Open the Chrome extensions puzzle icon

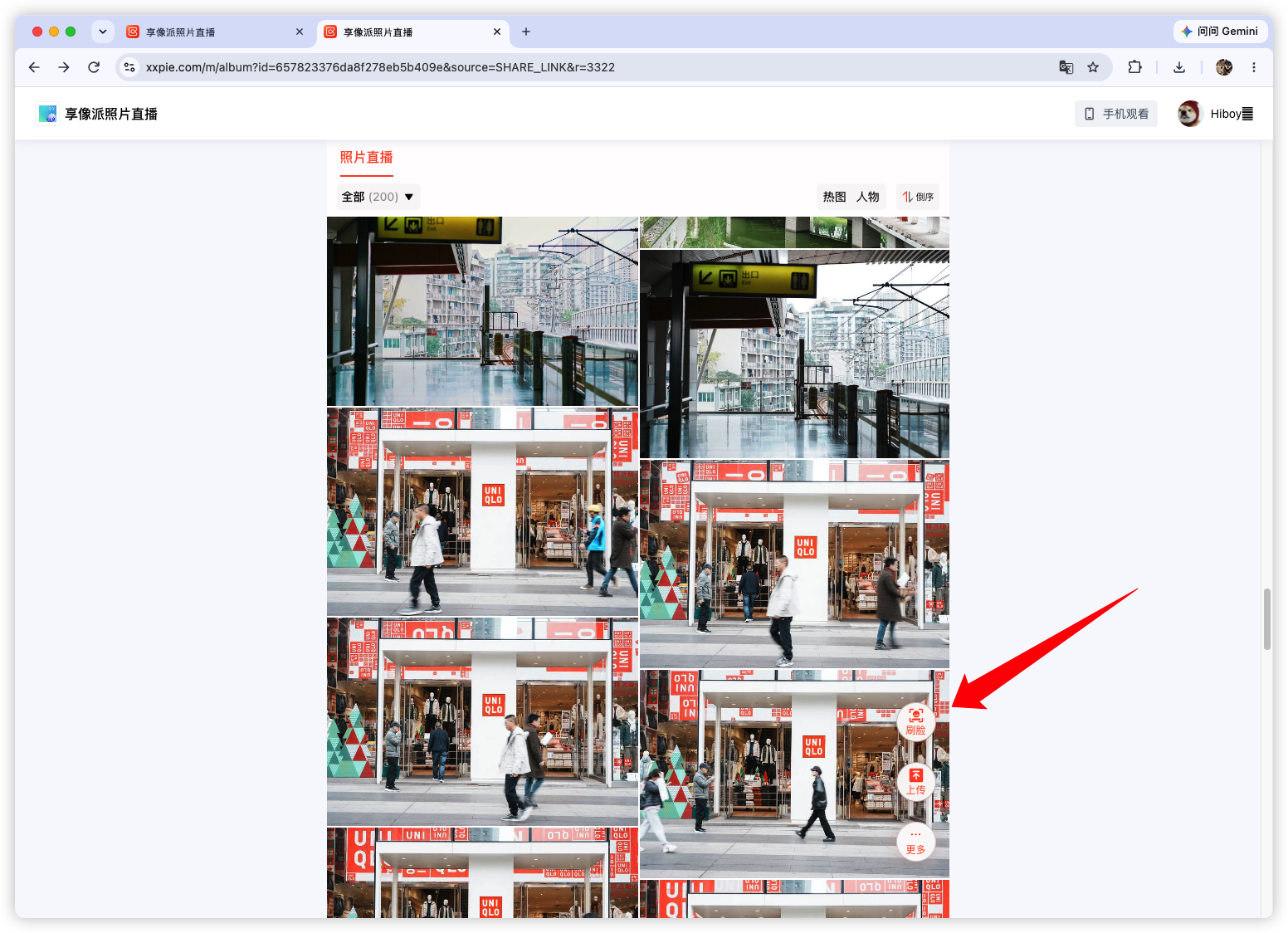pyautogui.click(x=1134, y=67)
